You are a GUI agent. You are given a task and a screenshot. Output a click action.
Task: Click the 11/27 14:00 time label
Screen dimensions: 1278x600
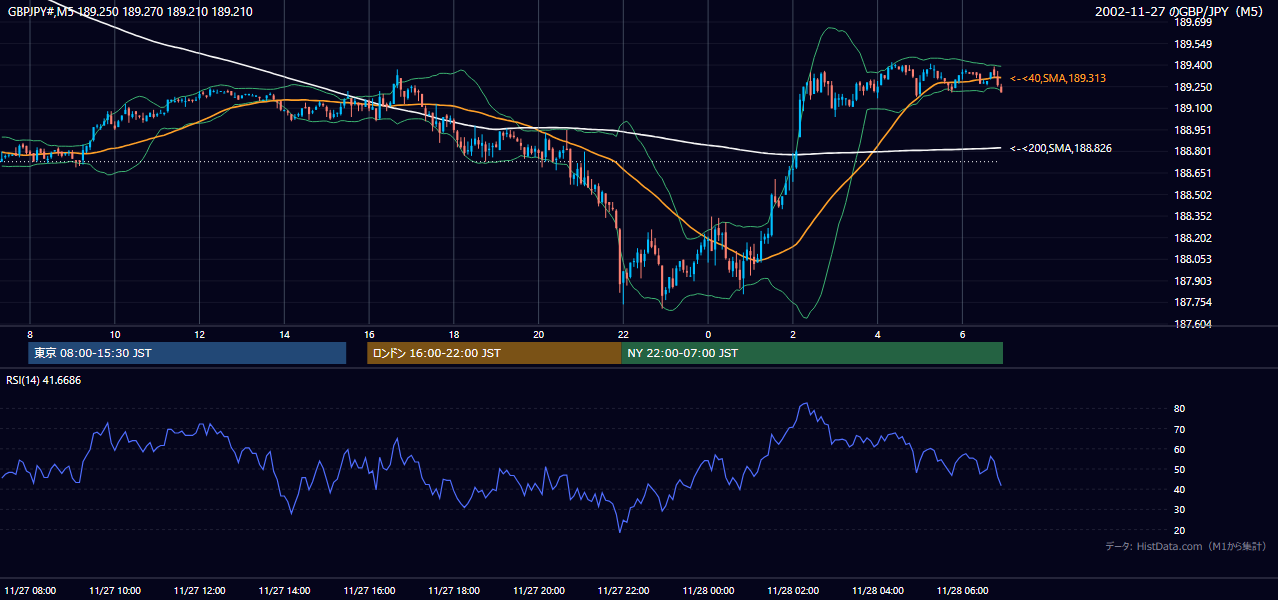[x=285, y=590]
